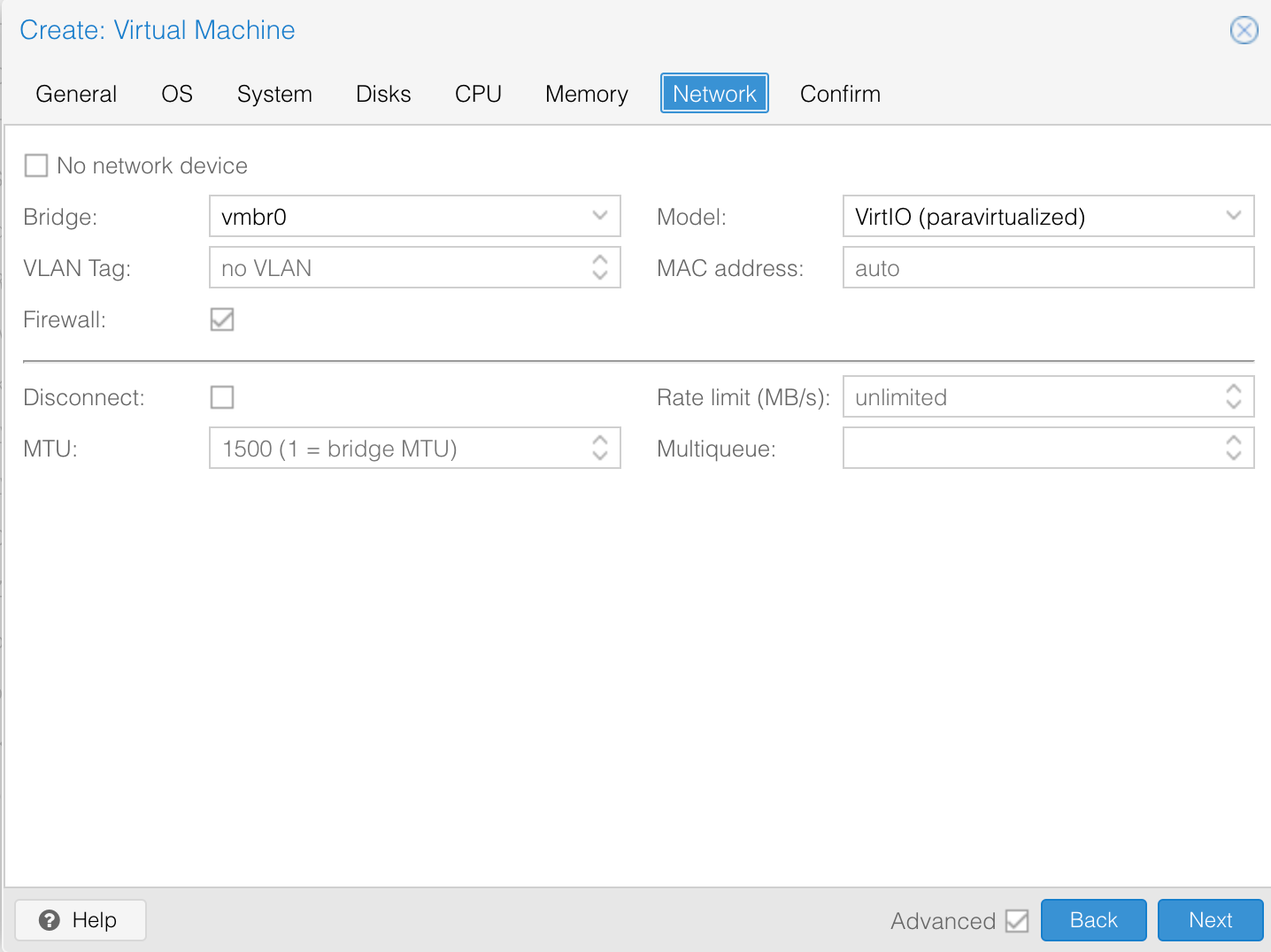Expand the Bridge dropdown arrow
Image resolution: width=1271 pixels, height=952 pixels.
coord(600,216)
